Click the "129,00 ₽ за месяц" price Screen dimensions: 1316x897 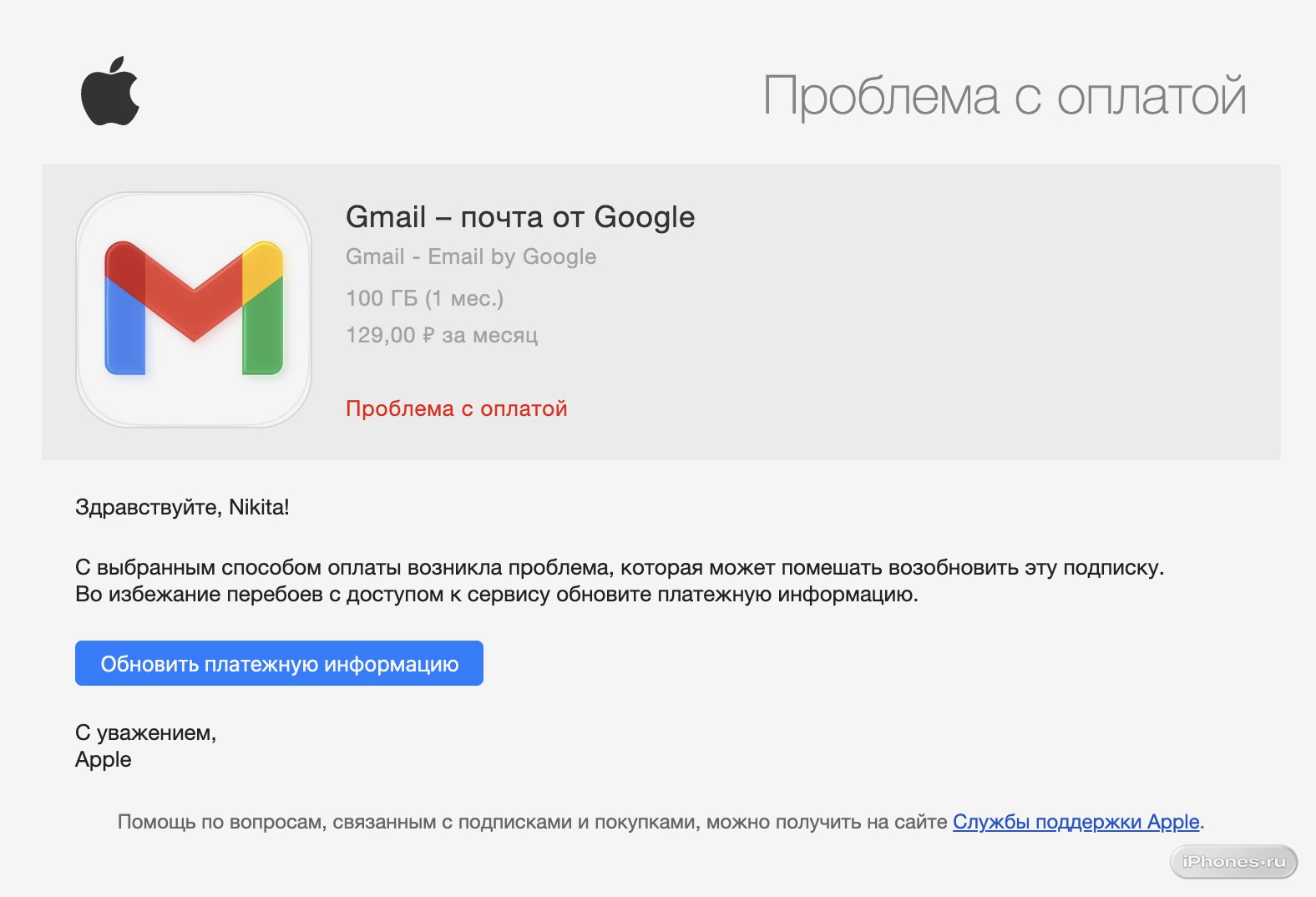(x=442, y=335)
